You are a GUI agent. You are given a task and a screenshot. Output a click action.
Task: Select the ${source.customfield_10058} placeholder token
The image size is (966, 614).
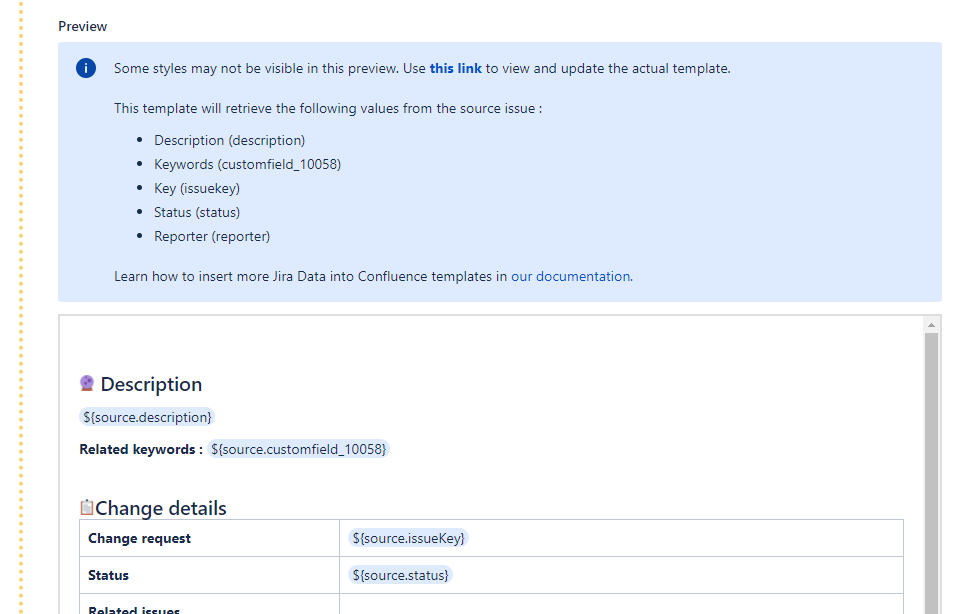tap(297, 449)
